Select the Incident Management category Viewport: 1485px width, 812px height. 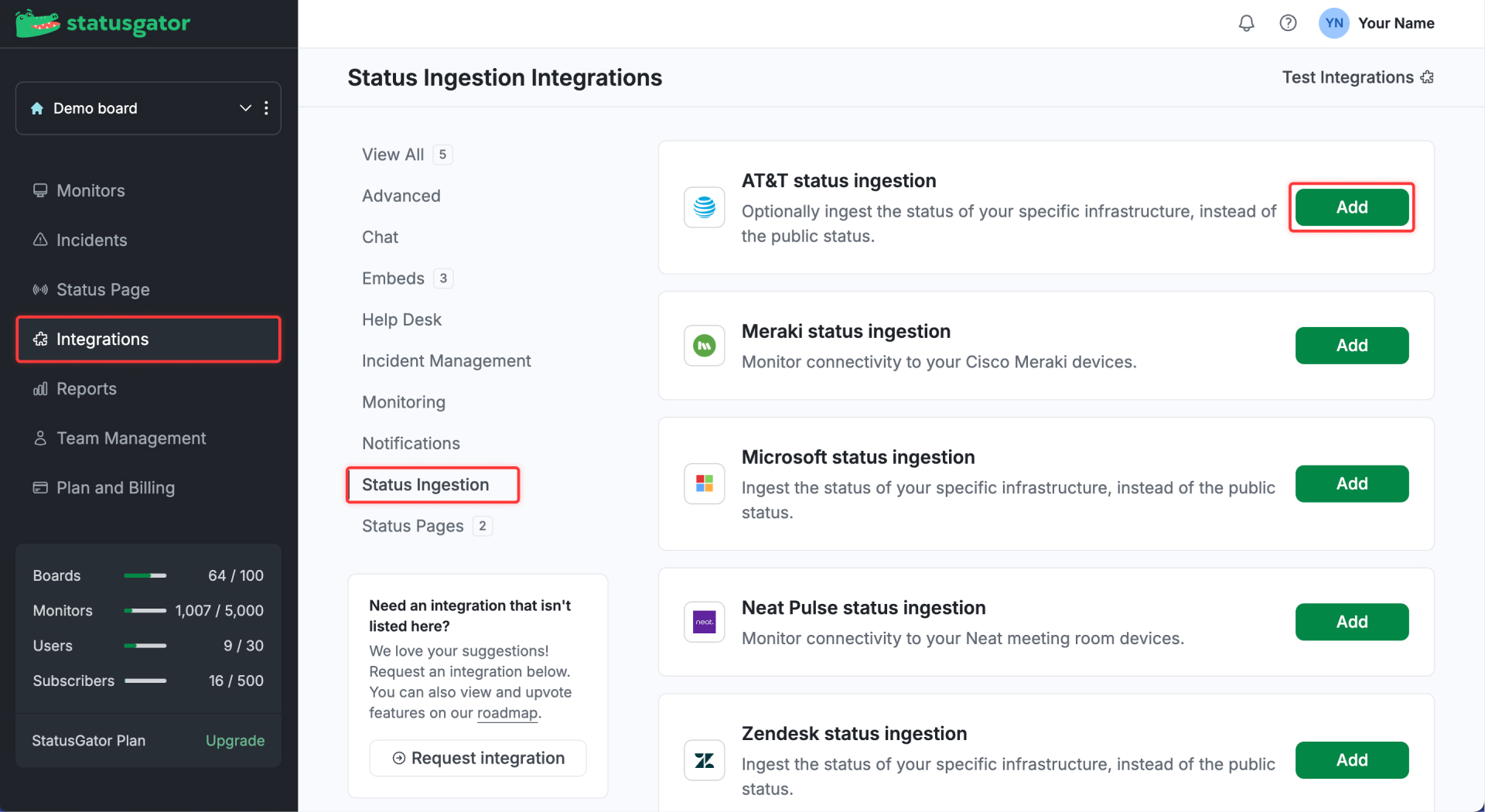tap(446, 360)
